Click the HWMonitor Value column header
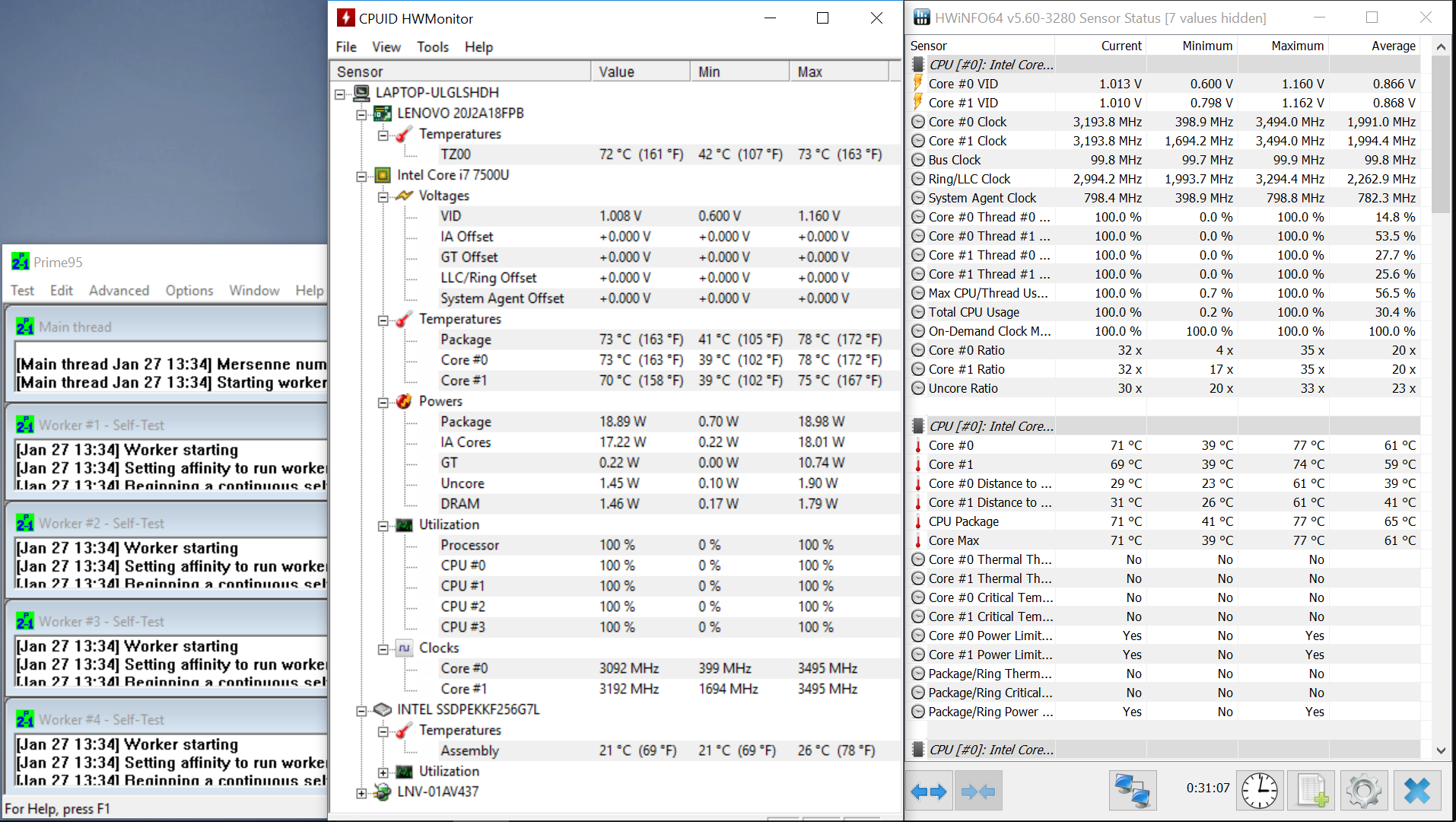Viewport: 1456px width, 822px height. (641, 72)
